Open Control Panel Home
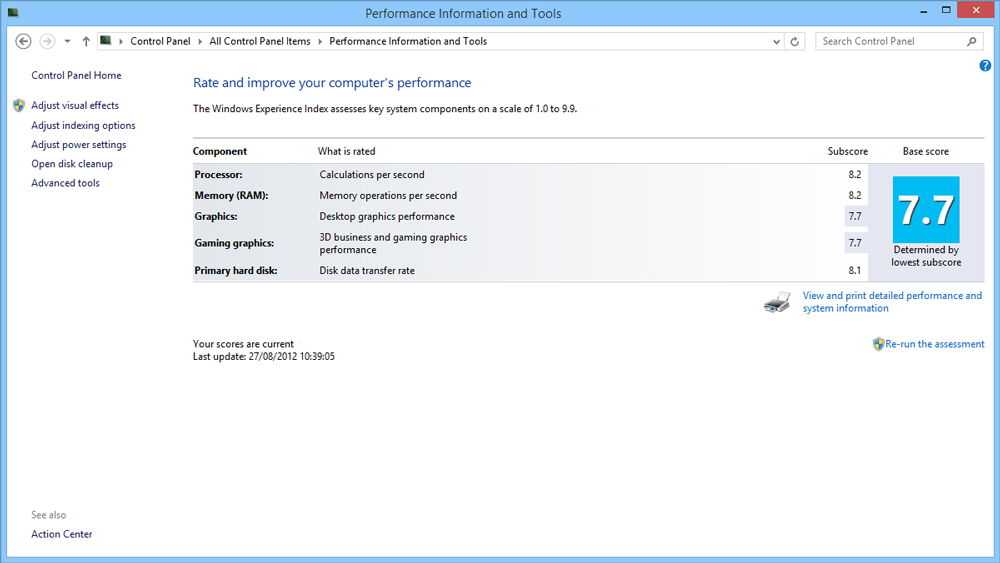1000x563 pixels. (x=76, y=75)
